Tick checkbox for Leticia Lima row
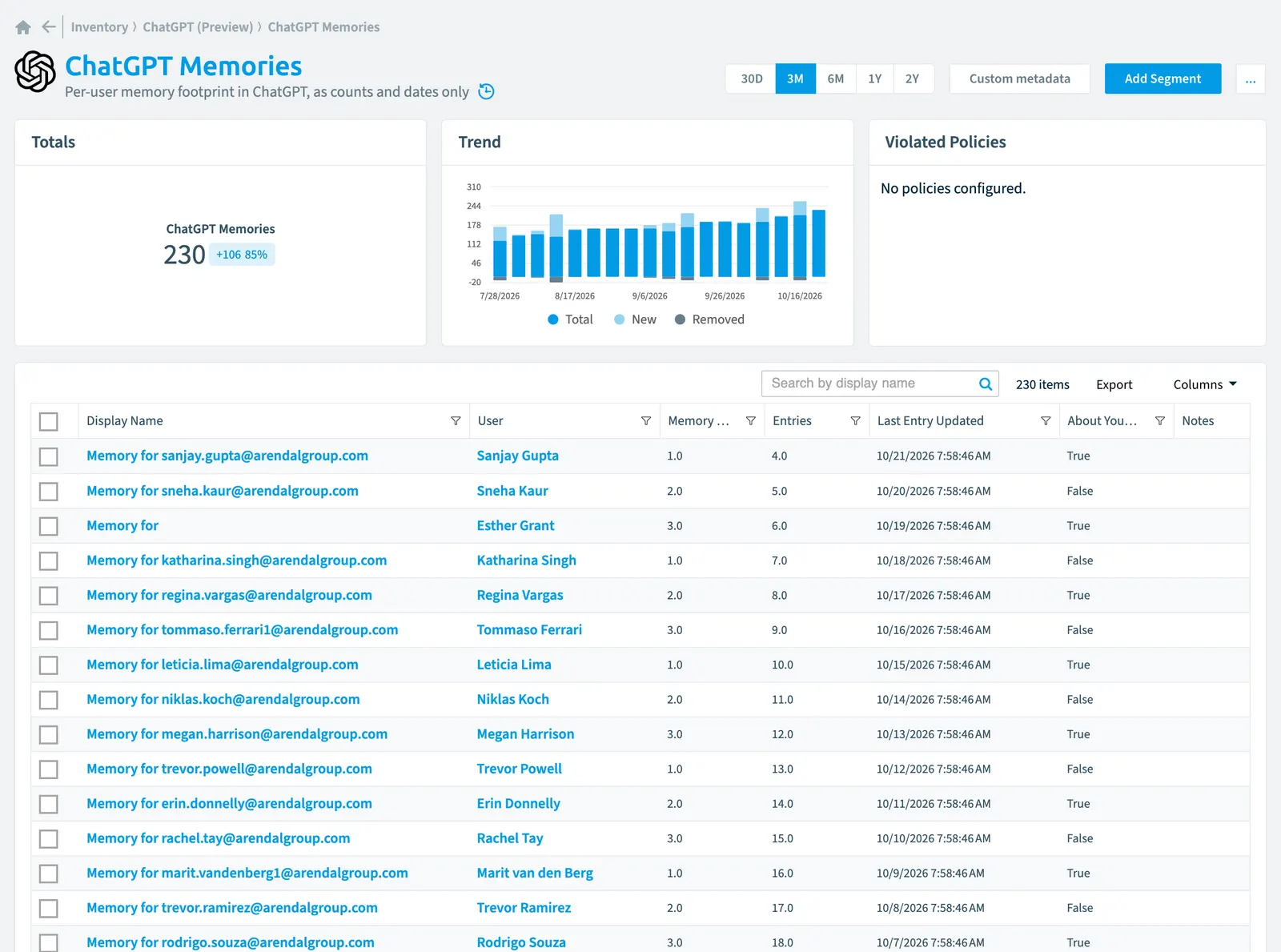 coord(49,665)
